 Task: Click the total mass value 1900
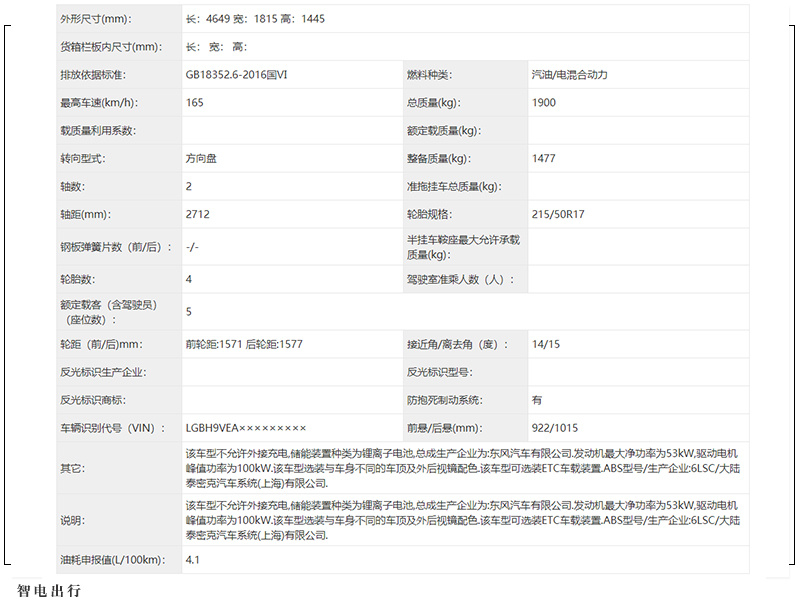point(543,103)
